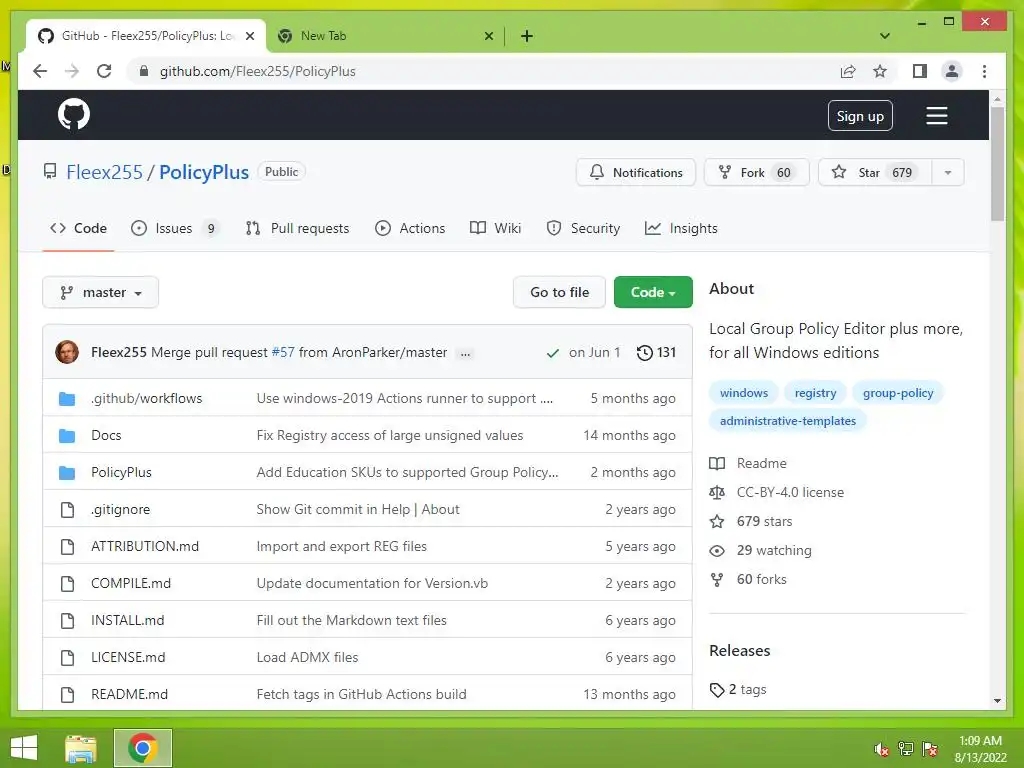
Task: Click the Releases heading link
Action: [739, 650]
